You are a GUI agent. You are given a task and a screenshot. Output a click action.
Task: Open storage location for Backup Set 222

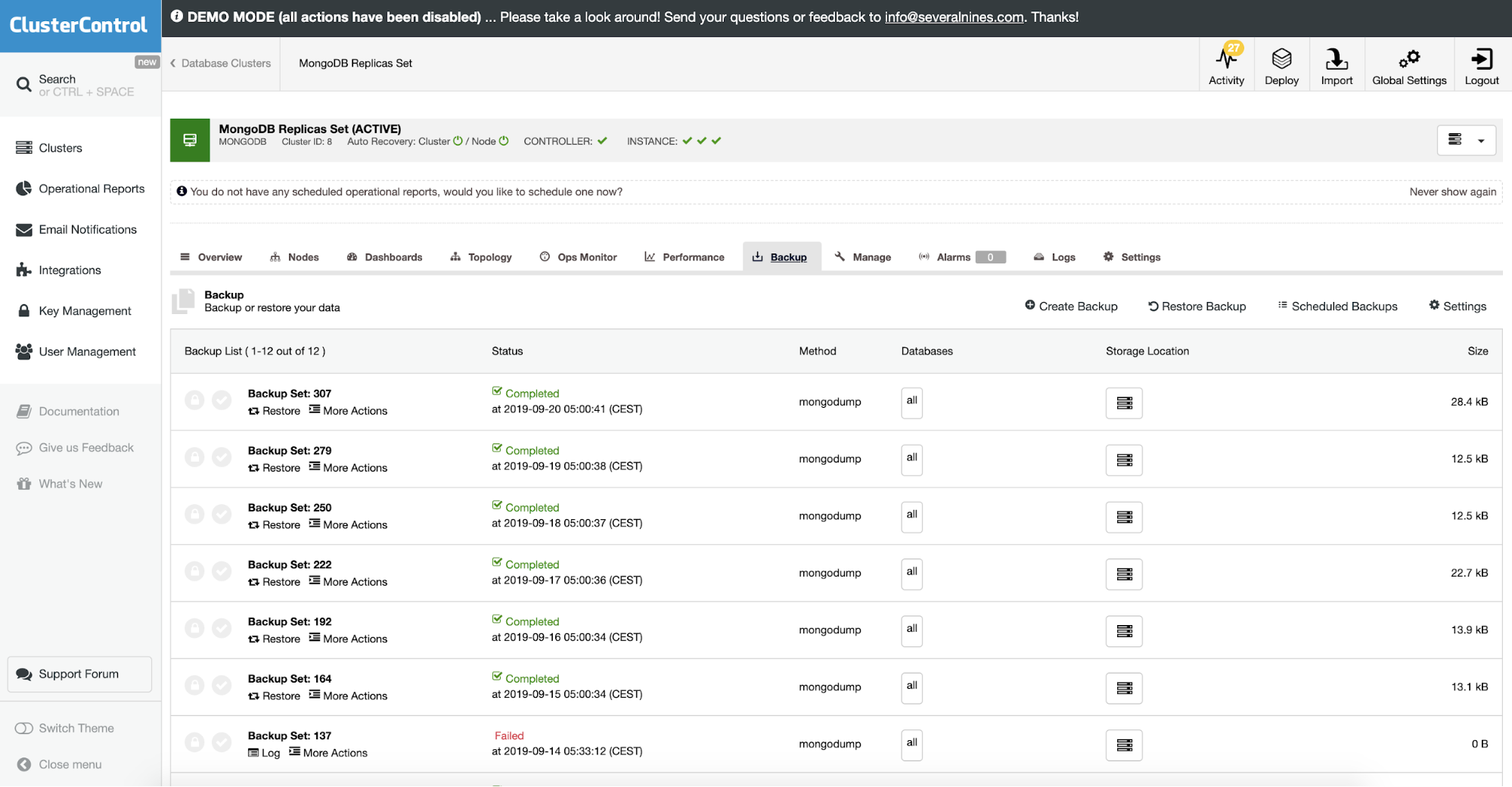(1124, 574)
